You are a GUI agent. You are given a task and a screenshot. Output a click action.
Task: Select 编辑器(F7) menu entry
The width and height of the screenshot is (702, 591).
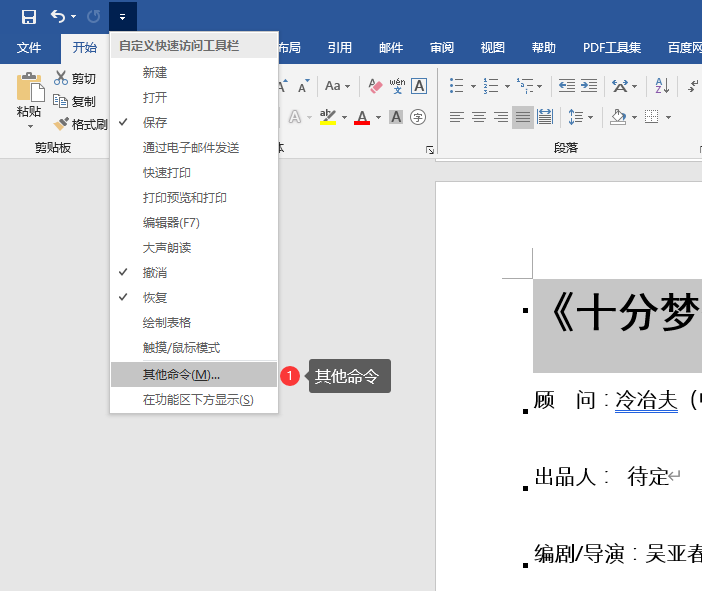point(194,223)
